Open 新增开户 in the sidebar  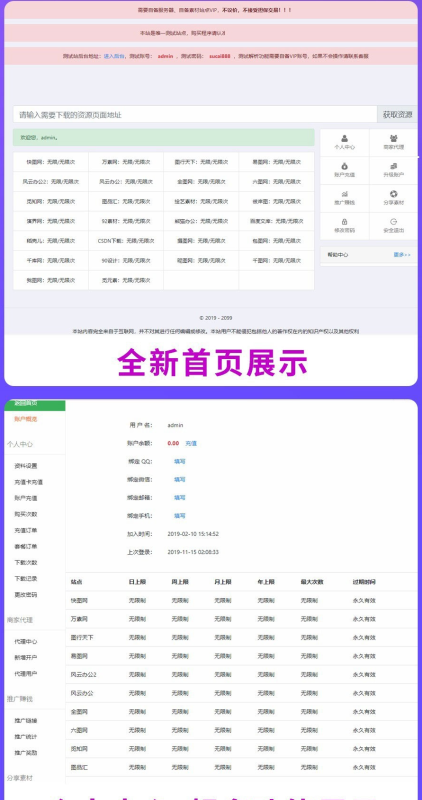26,658
